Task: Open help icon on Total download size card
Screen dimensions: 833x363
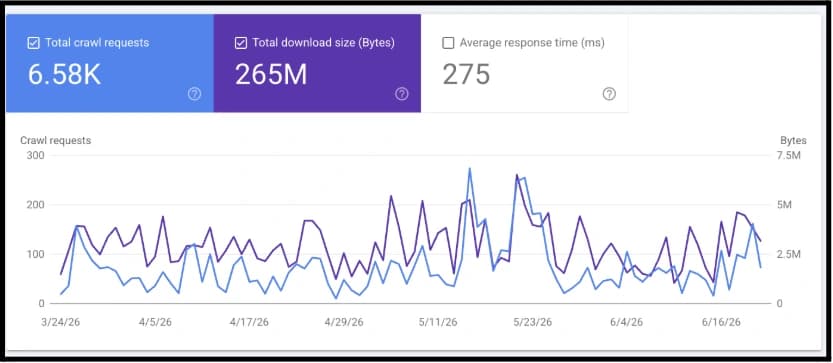Action: pos(402,94)
